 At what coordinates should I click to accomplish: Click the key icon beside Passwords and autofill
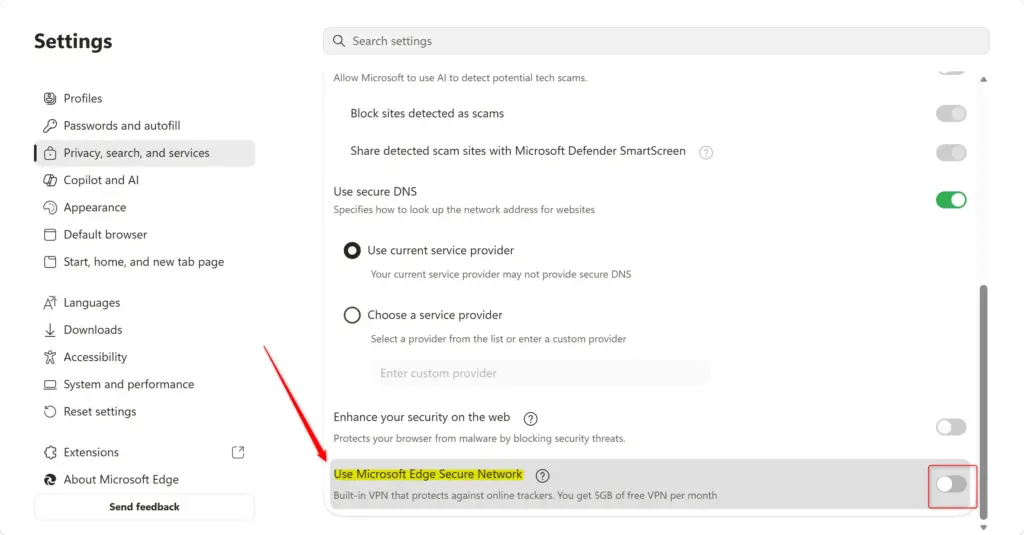pyautogui.click(x=50, y=125)
